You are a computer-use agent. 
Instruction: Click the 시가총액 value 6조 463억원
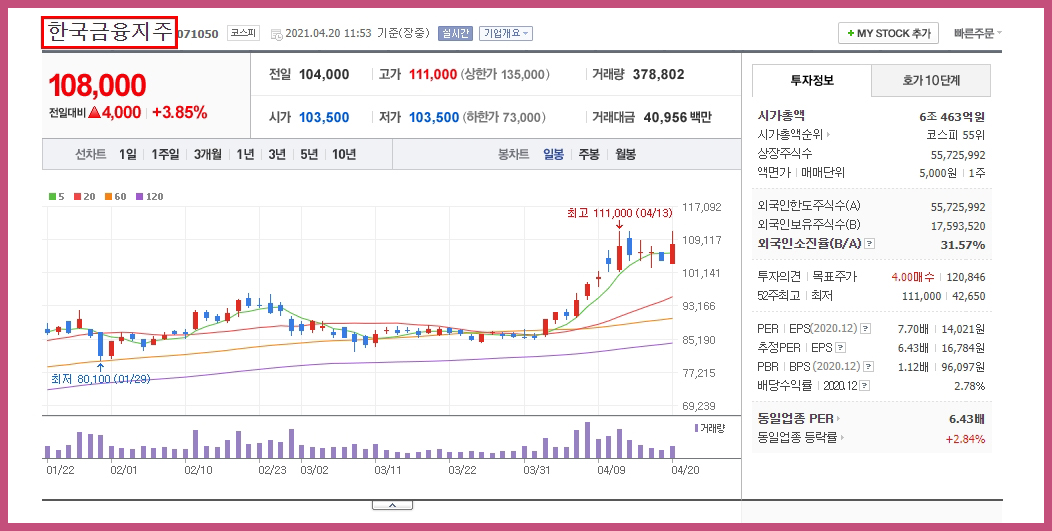952,116
